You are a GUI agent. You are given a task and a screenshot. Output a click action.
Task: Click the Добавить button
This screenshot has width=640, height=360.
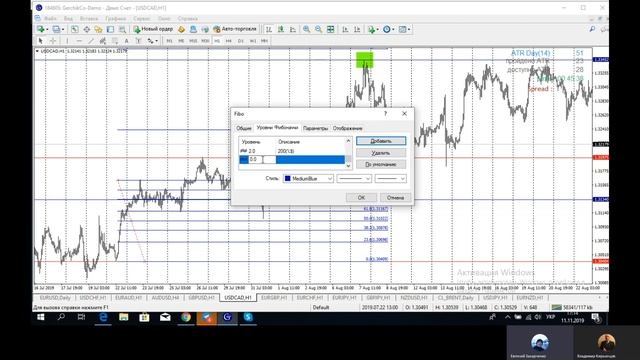click(x=381, y=141)
